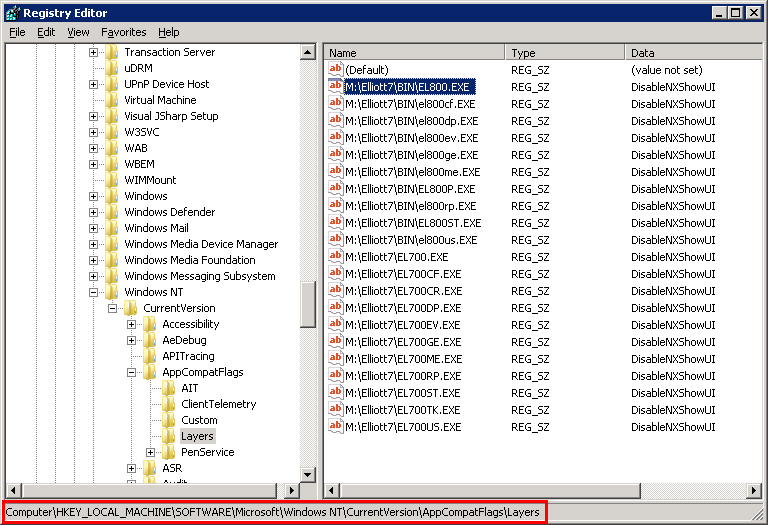Open the Favorites menu

click(123, 32)
